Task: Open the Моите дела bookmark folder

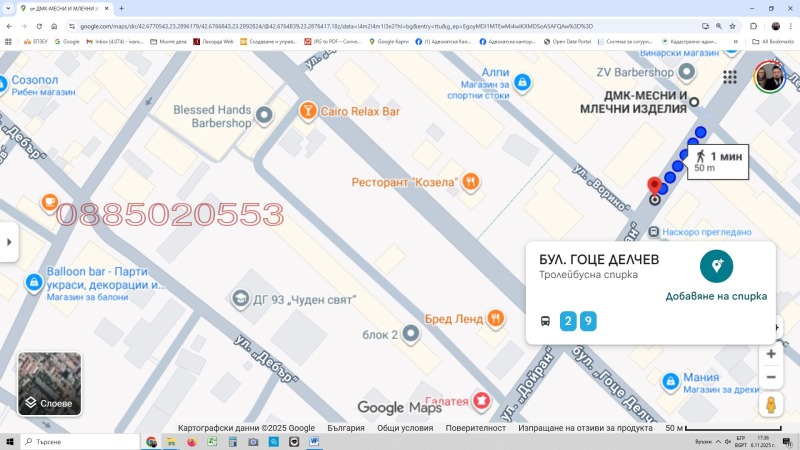Action: pos(168,42)
